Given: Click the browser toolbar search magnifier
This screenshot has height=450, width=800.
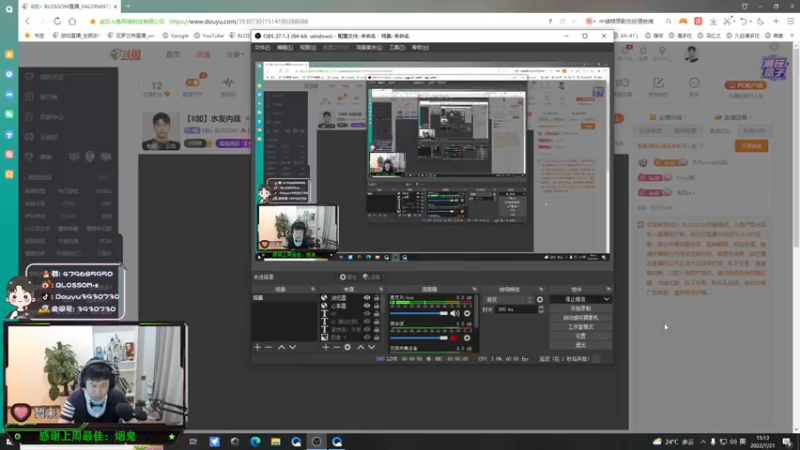Looking at the screenshot, I should point(668,21).
